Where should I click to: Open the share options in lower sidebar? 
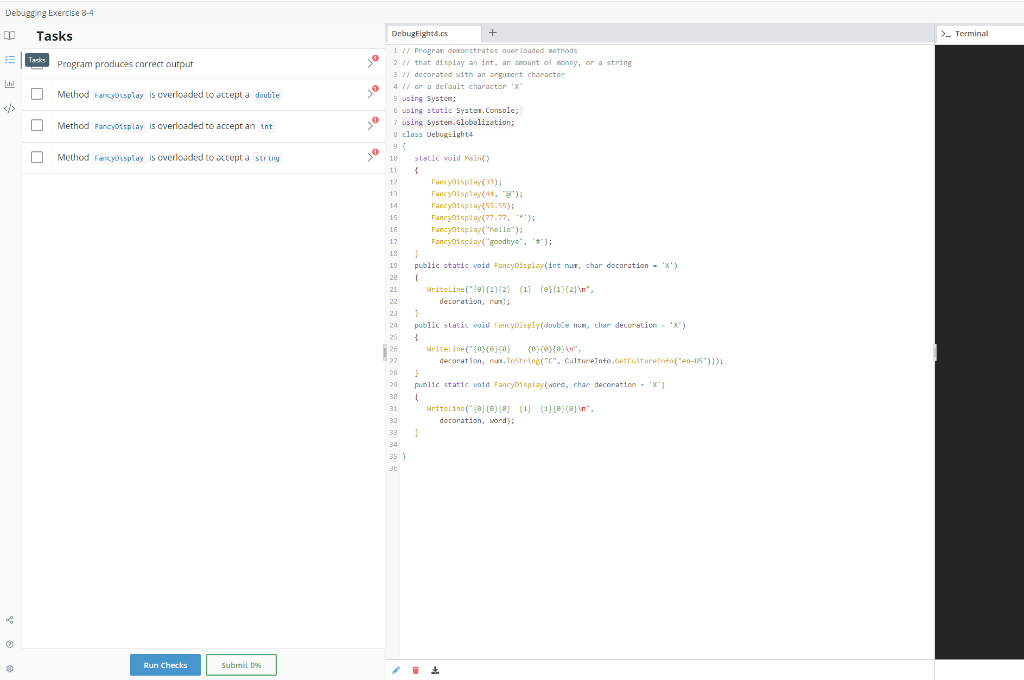[x=9, y=619]
